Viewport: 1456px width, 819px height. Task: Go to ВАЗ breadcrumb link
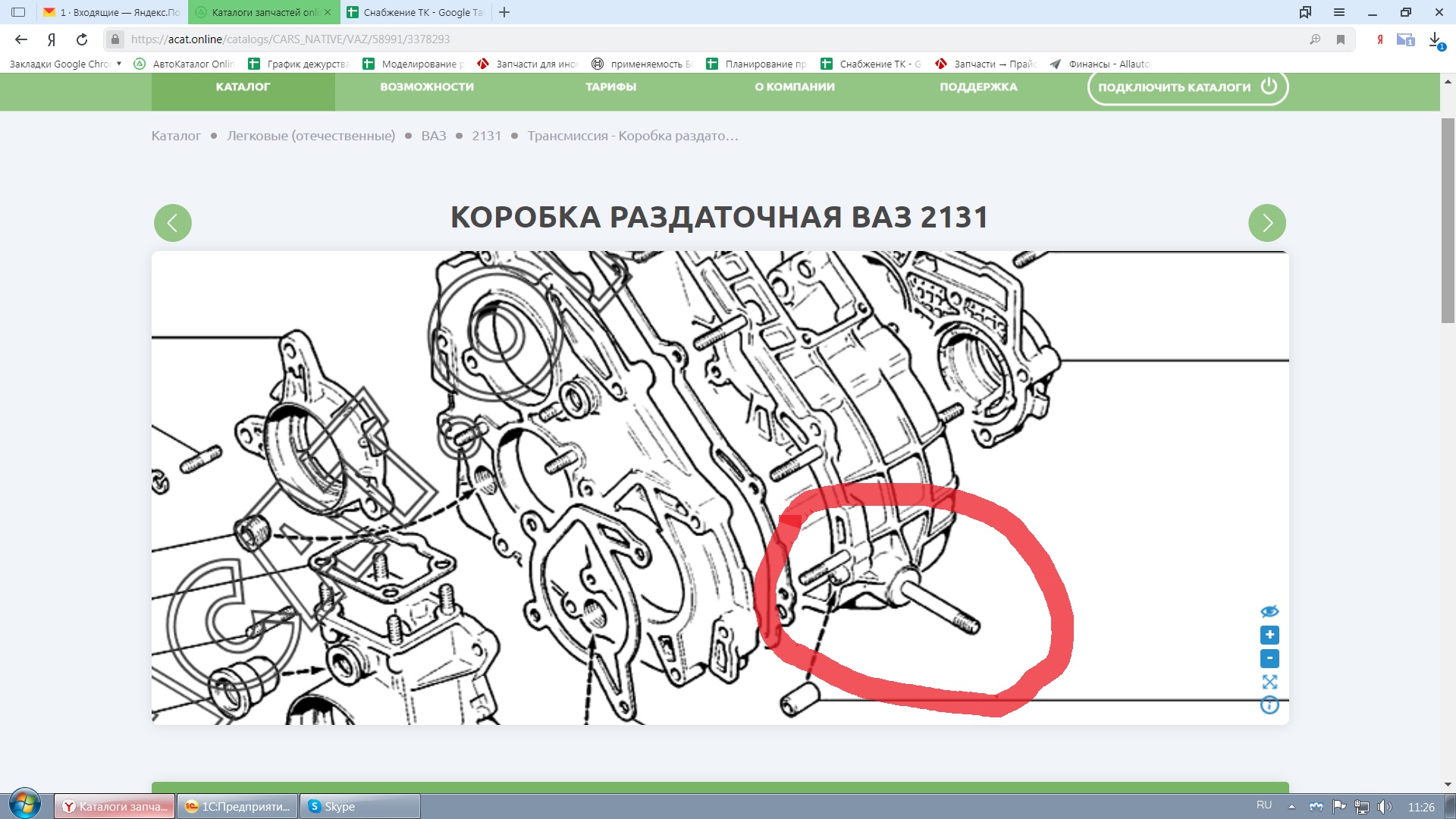pos(434,136)
